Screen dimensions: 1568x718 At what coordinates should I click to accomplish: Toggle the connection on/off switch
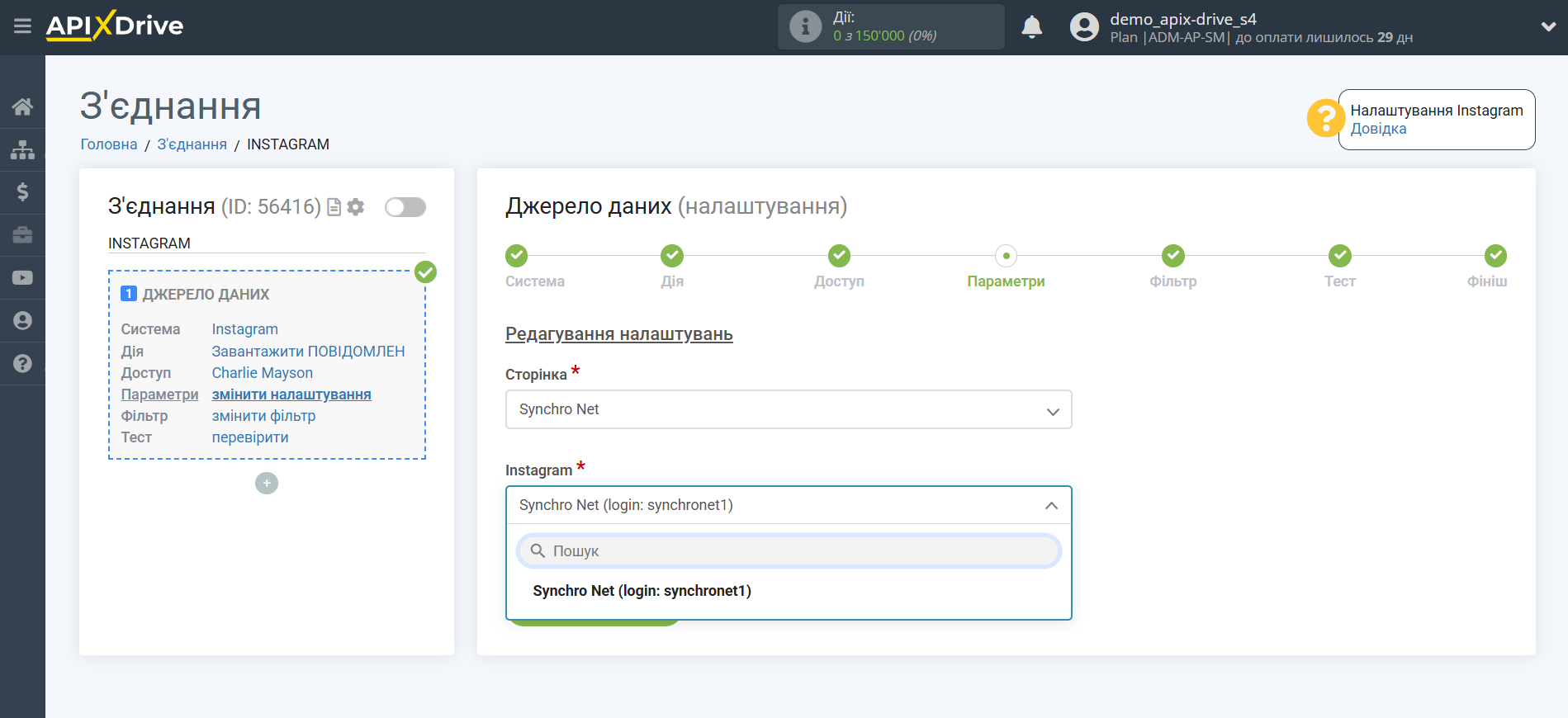(405, 207)
